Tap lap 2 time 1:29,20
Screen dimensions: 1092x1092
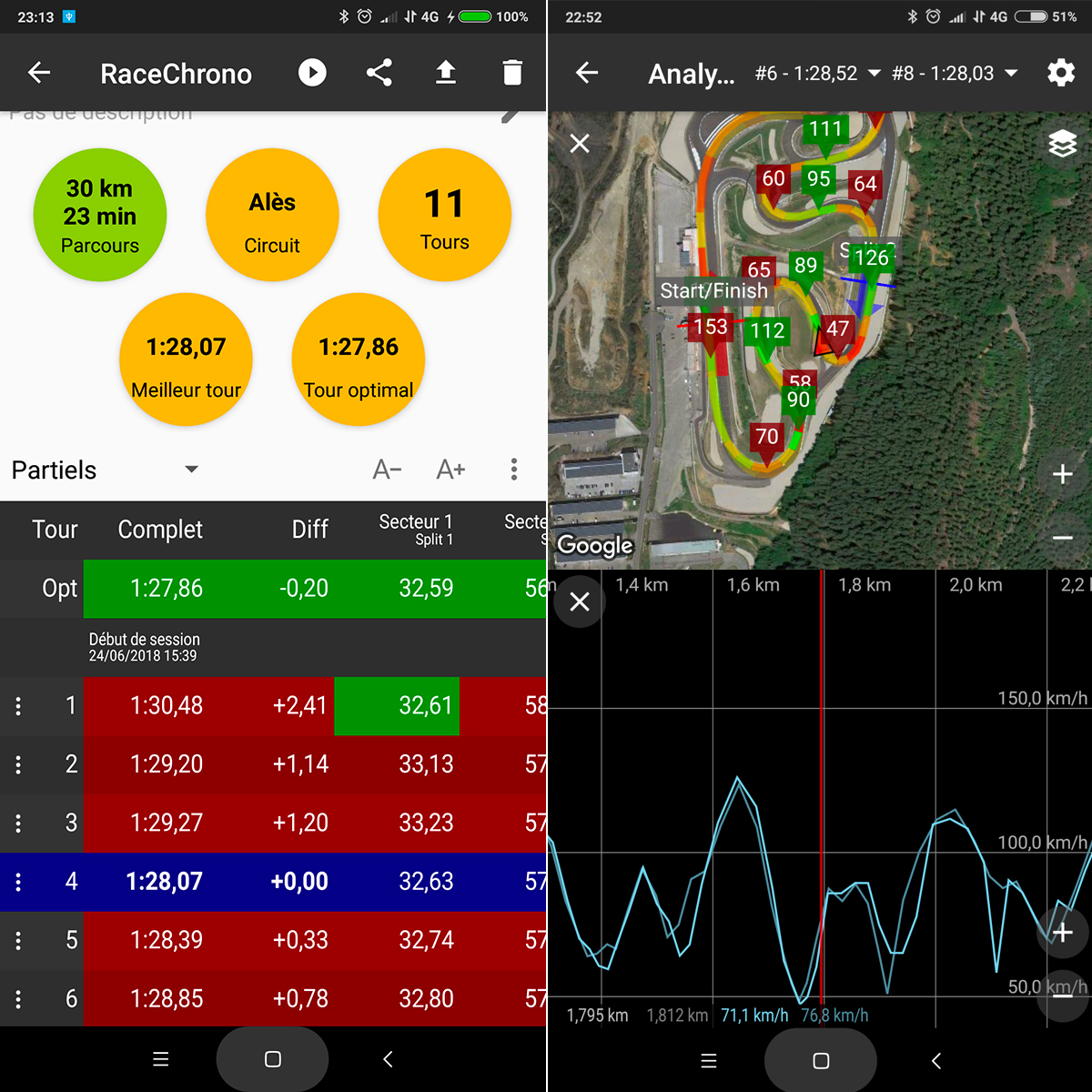click(167, 764)
